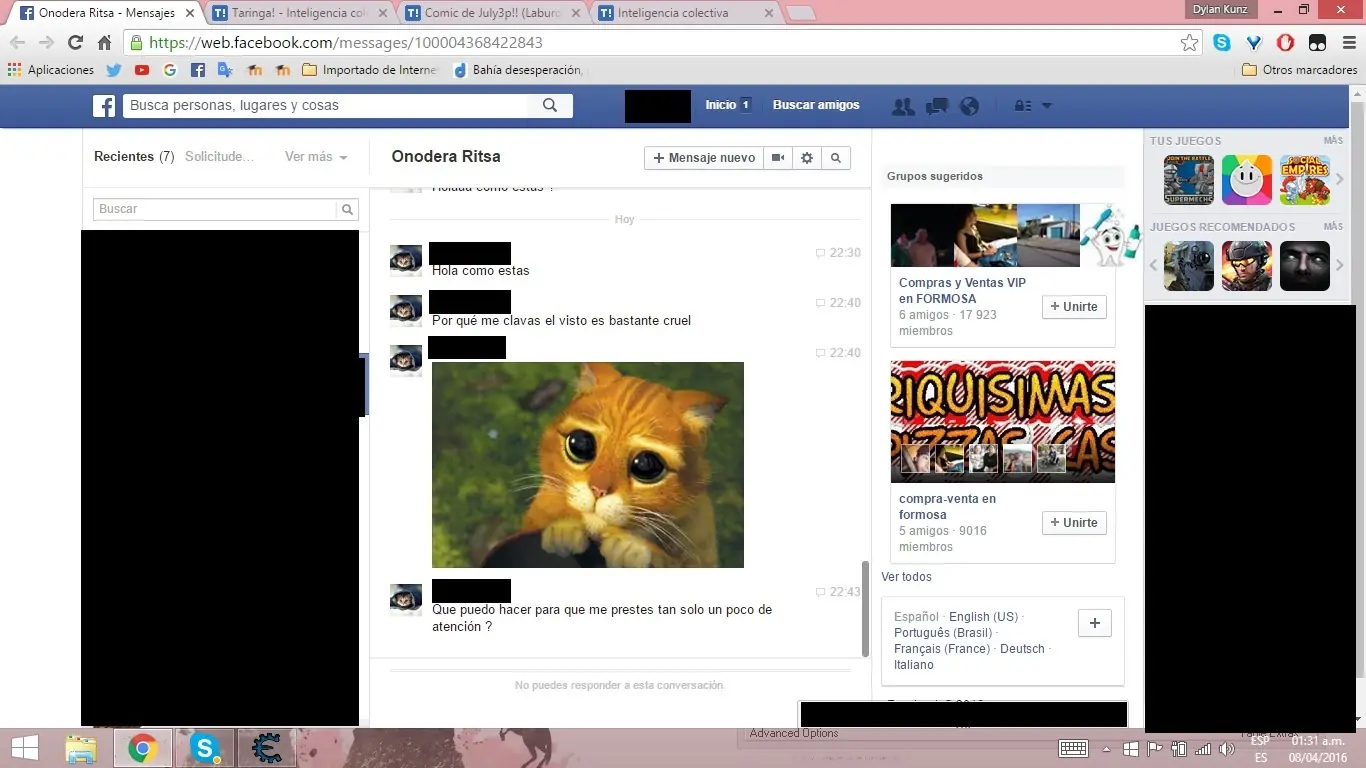Open the Twitter bookmark
This screenshot has height=768, width=1366.
click(113, 70)
